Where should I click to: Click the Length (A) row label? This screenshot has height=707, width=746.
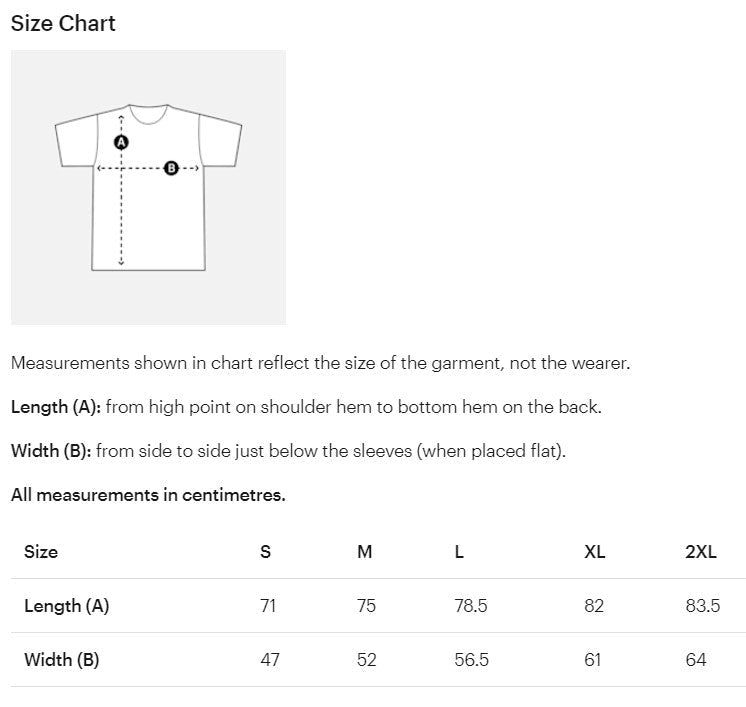click(x=66, y=606)
